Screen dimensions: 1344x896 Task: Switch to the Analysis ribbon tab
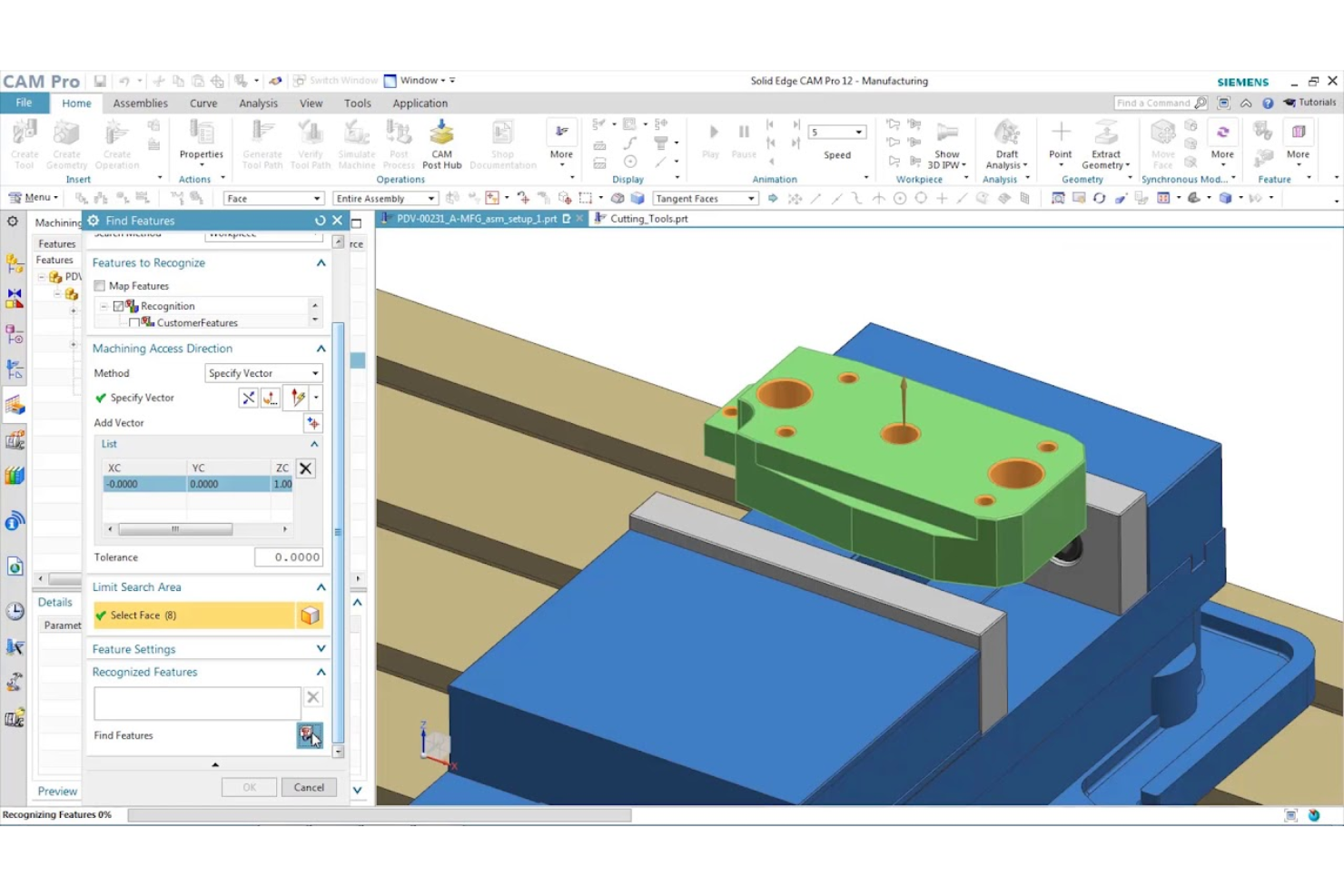[258, 103]
